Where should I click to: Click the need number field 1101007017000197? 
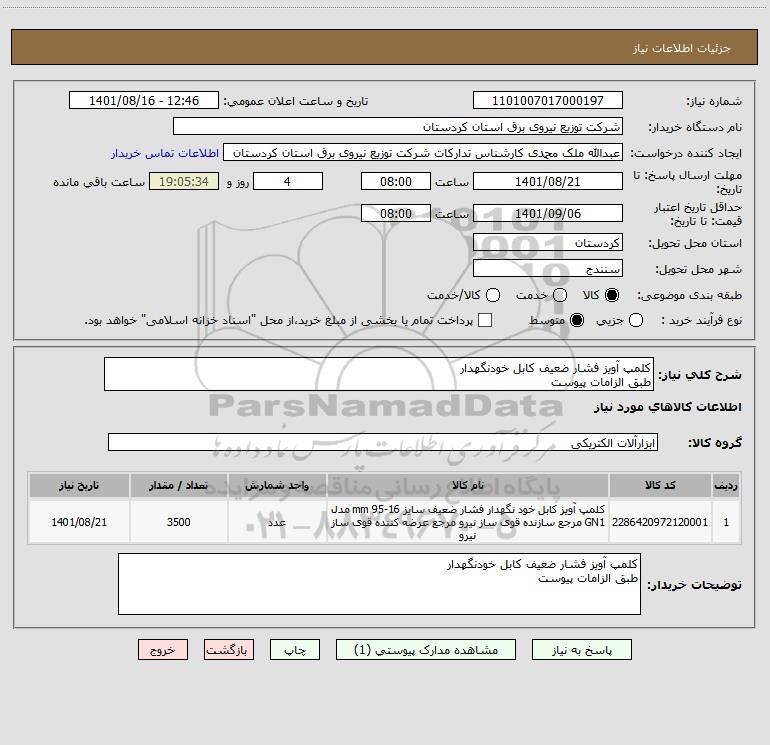pos(548,100)
